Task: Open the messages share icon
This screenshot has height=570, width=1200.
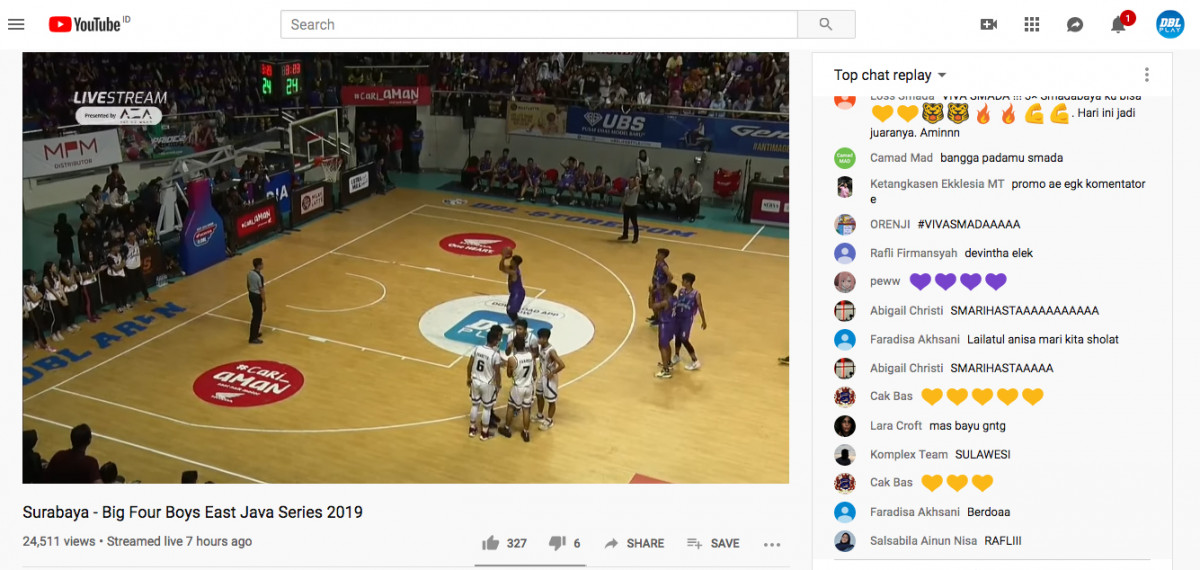Action: pos(1075,24)
